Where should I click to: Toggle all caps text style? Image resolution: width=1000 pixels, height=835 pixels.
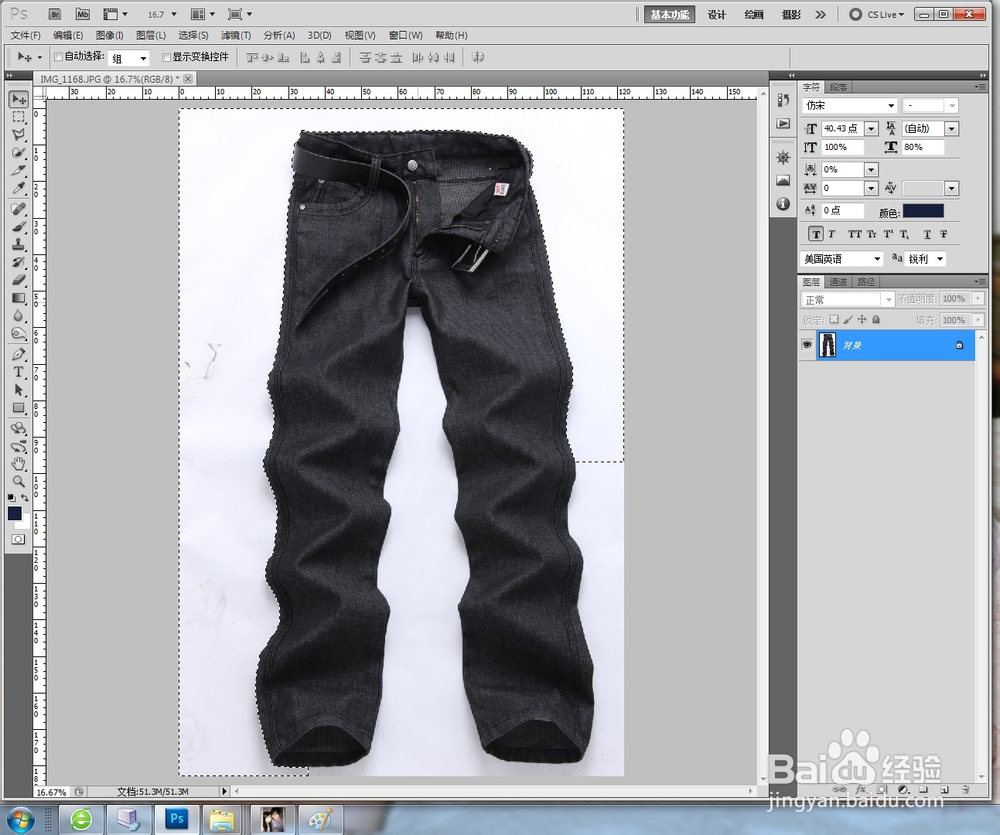[x=855, y=234]
